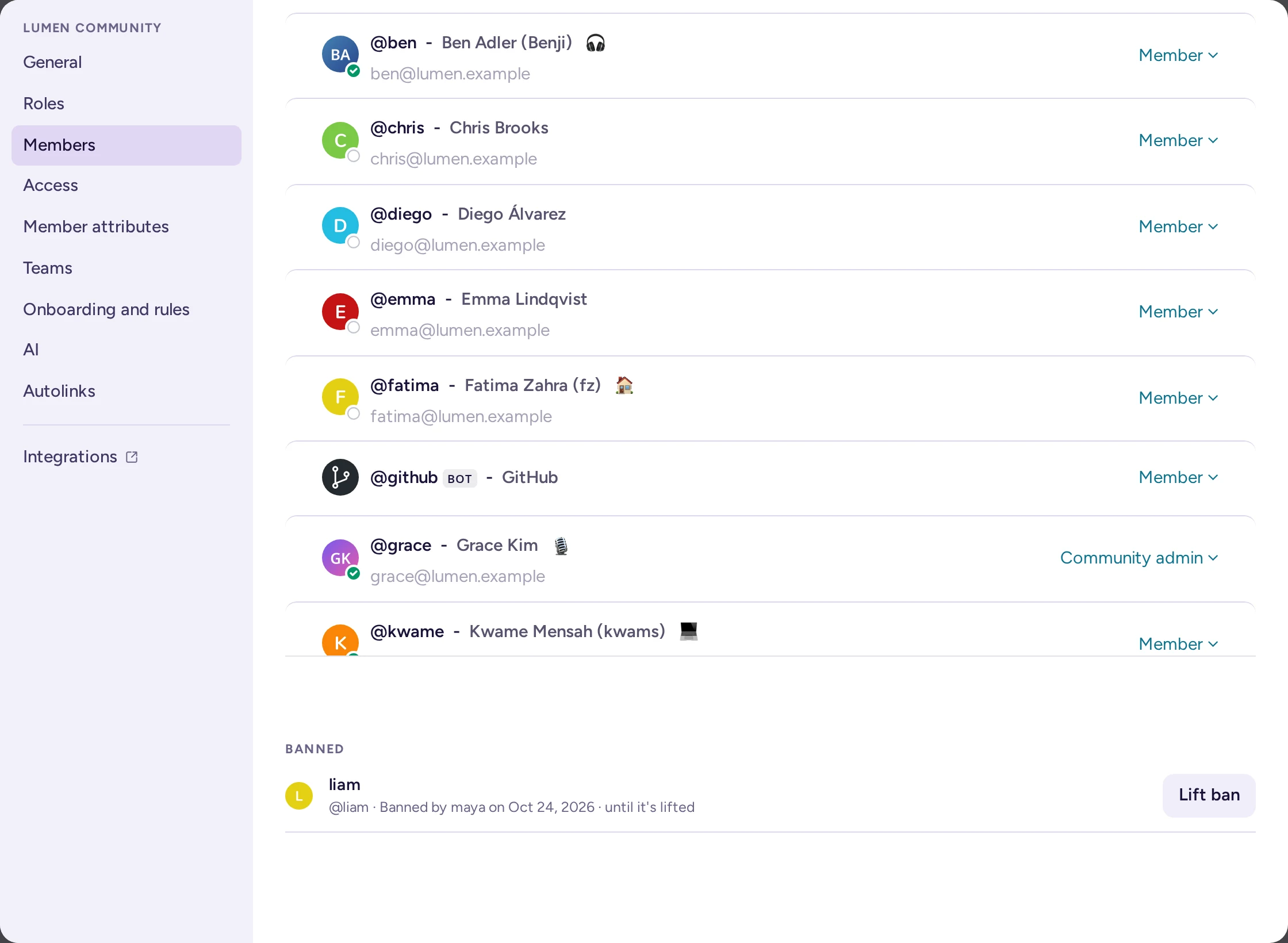Click the house status emoji next to Fatima
The image size is (1288, 943).
(624, 385)
